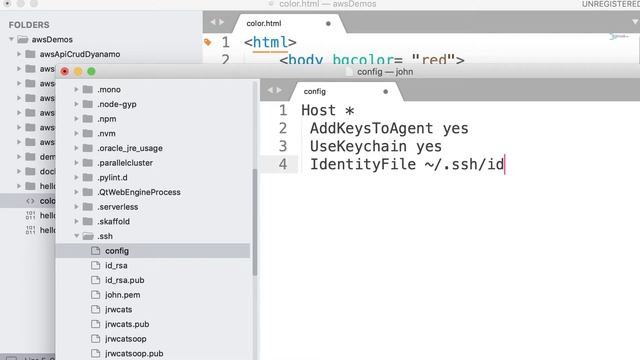Expand the .oracle_jre_usage folder arrow
Image resolution: width=640 pixels, height=360 pixels.
point(76,148)
